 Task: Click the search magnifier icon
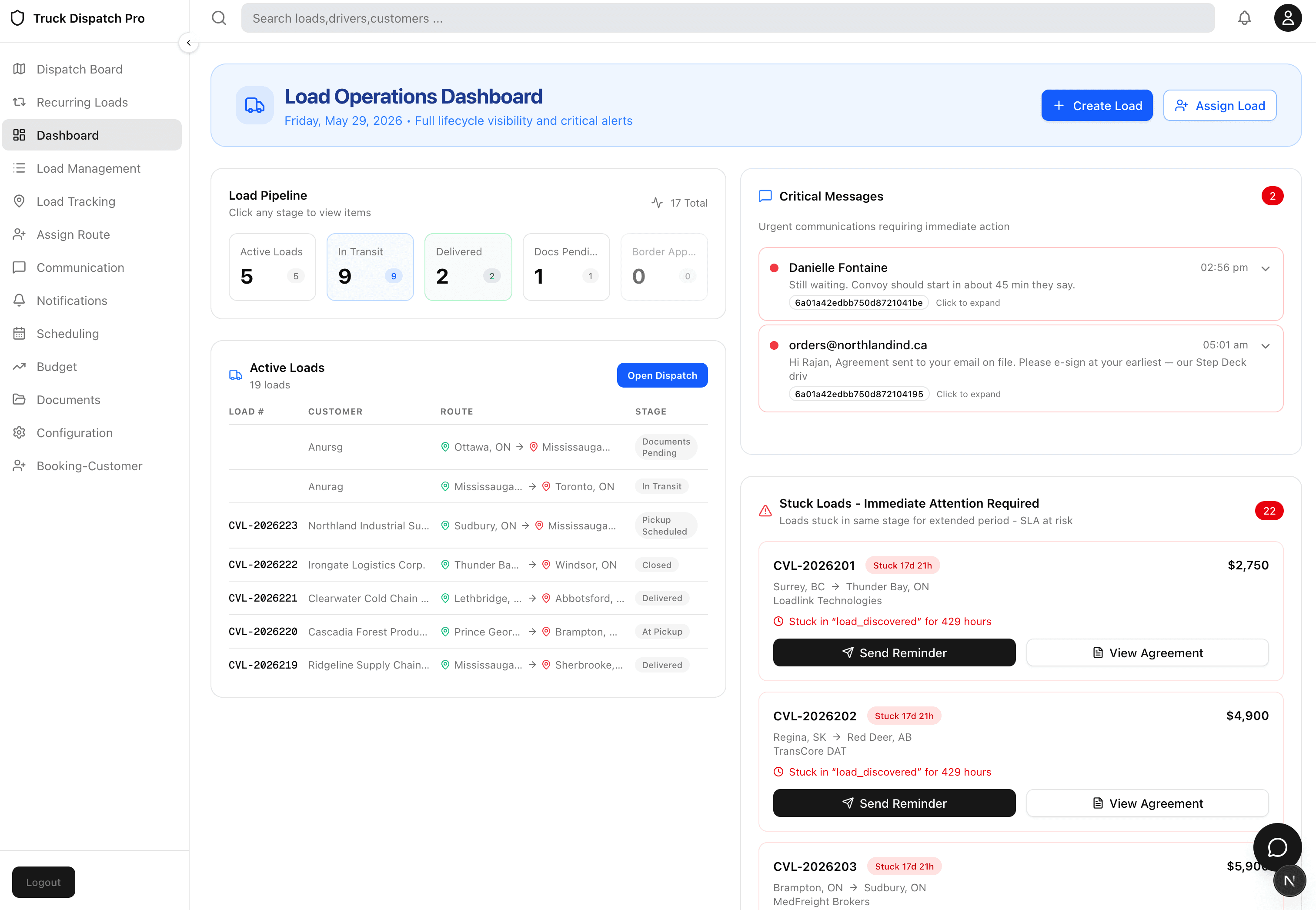point(219,18)
